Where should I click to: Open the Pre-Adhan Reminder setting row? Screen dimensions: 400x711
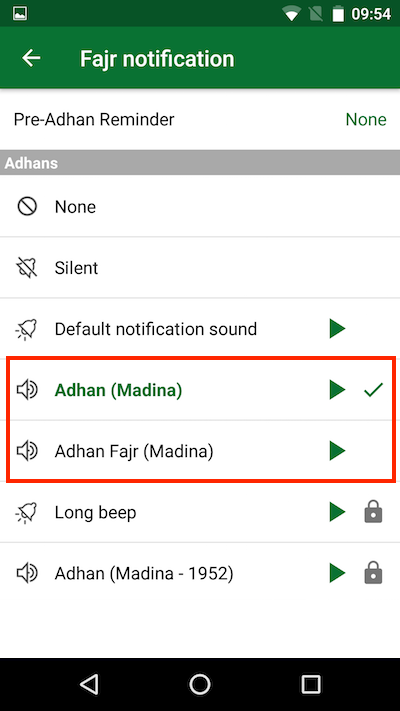(x=200, y=120)
